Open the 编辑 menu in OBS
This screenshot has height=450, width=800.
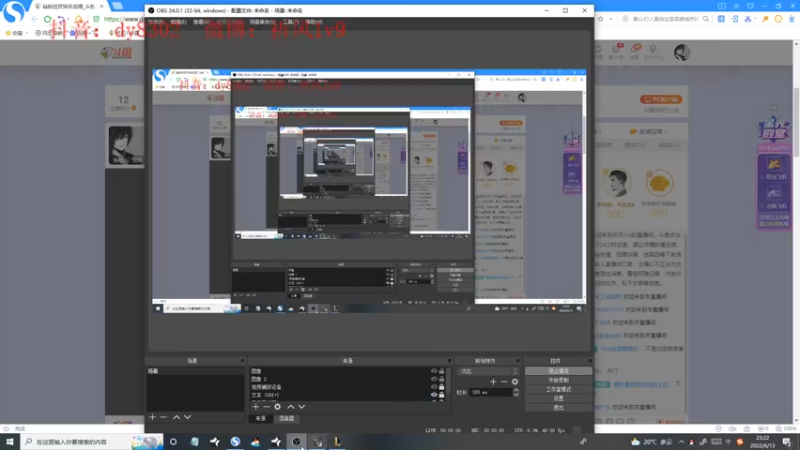click(x=178, y=22)
